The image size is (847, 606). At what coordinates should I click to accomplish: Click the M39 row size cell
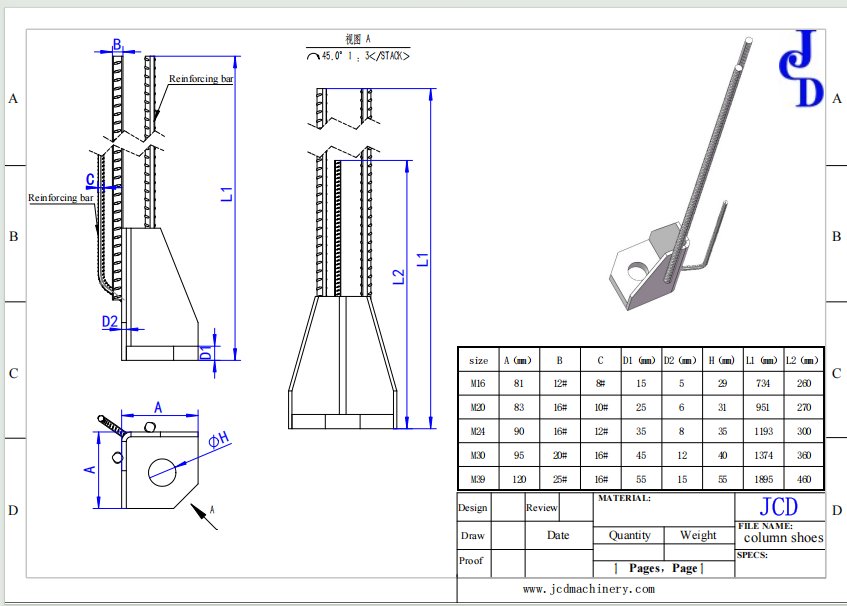(478, 478)
